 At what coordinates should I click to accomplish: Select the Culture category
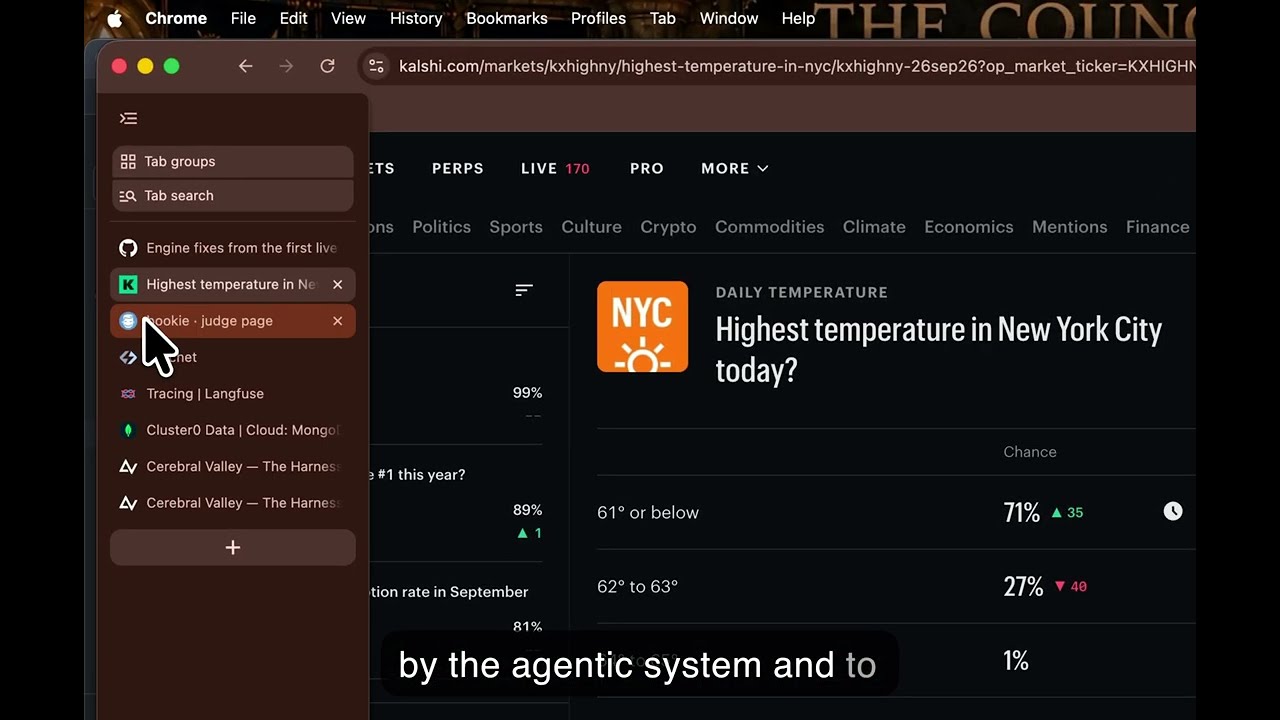[591, 227]
